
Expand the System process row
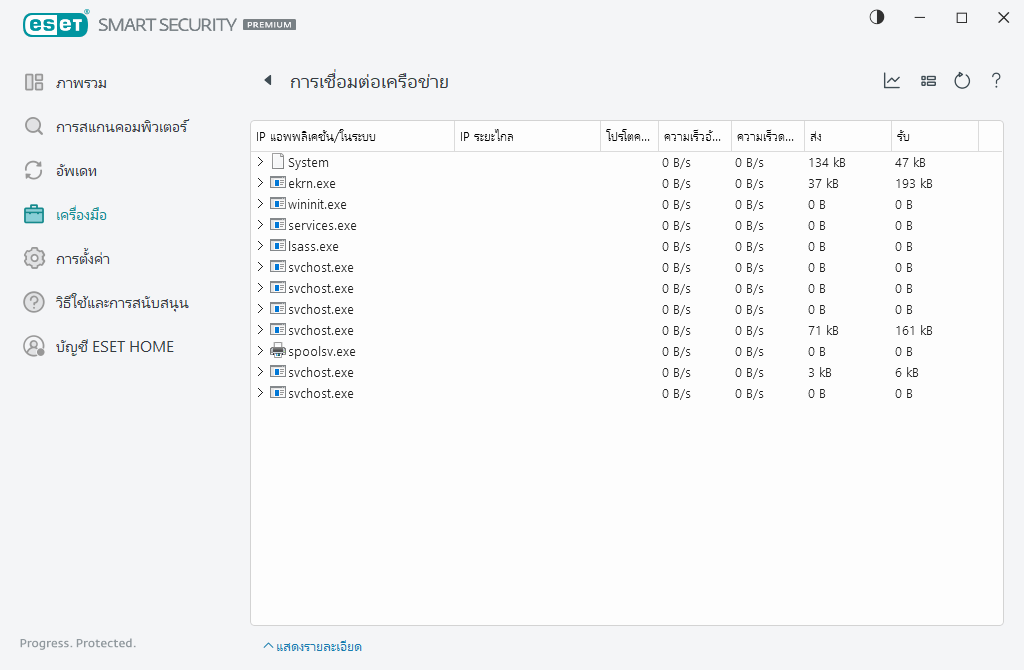click(262, 161)
